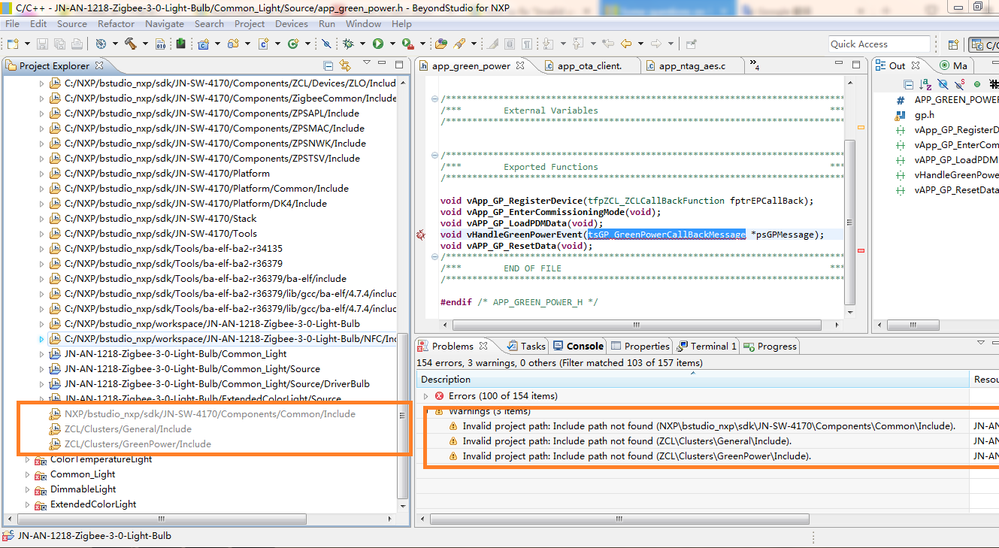Collapse All in Project Explorer toolbar
The width and height of the screenshot is (999, 548).
pos(328,66)
